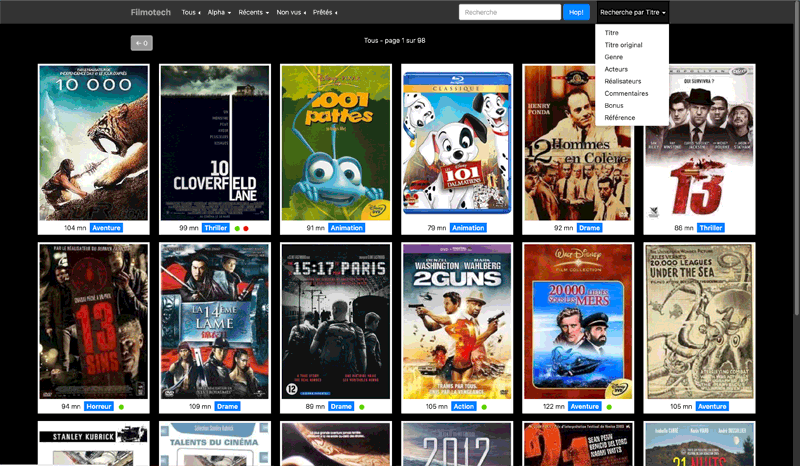The height and width of the screenshot is (466, 800).
Task: Click Animation tag under 1001 pattes
Action: 346,228
